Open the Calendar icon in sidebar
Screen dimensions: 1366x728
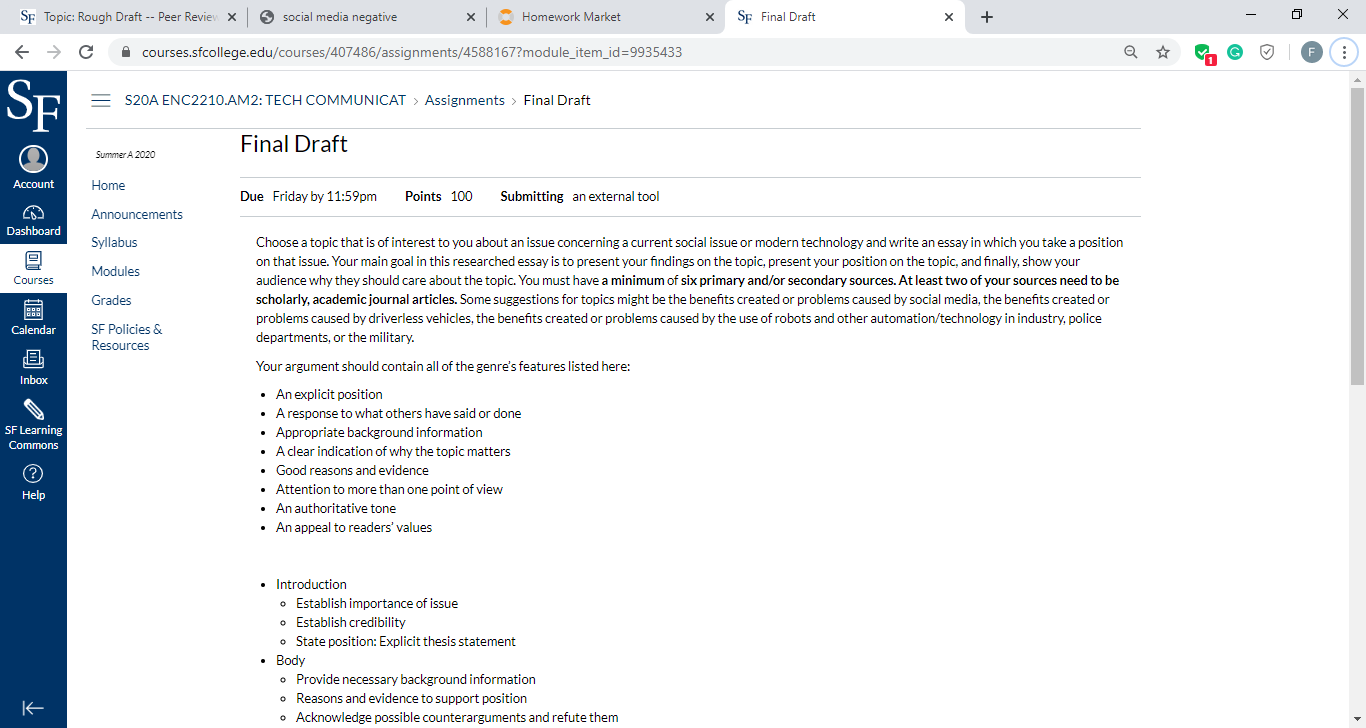click(33, 310)
